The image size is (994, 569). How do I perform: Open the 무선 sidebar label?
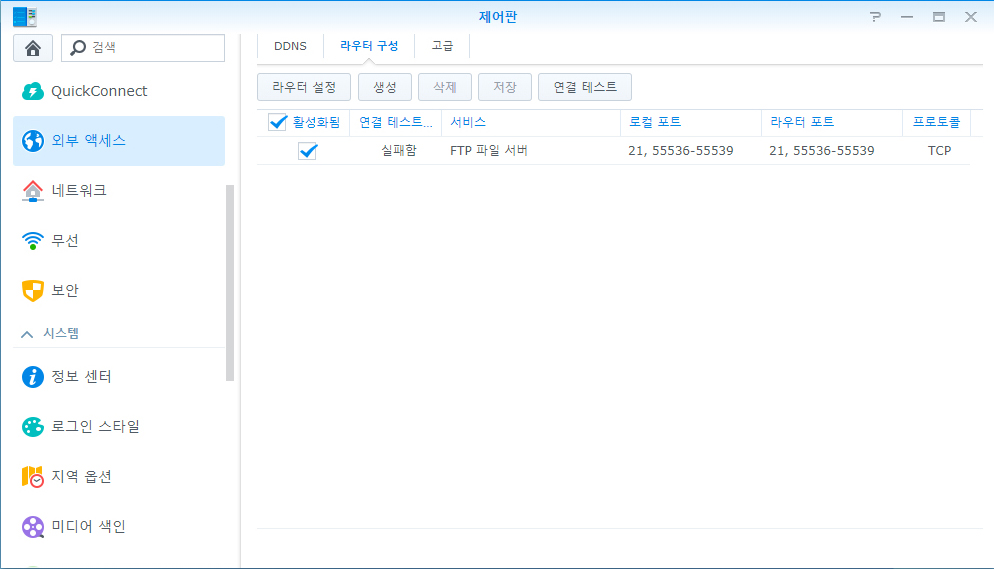pyautogui.click(x=65, y=241)
